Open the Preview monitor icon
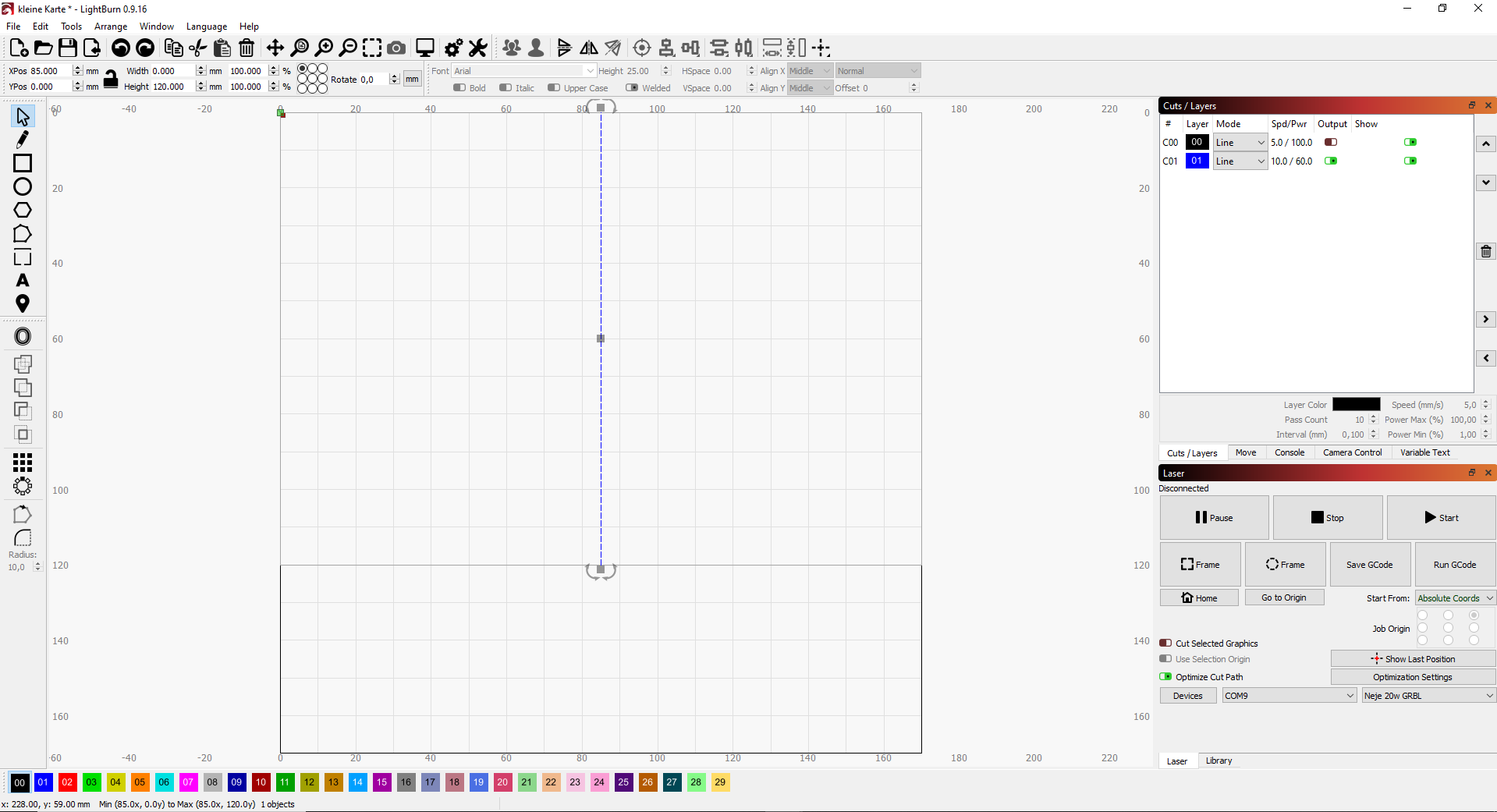Screen dimensions: 1497x812 click(x=425, y=48)
